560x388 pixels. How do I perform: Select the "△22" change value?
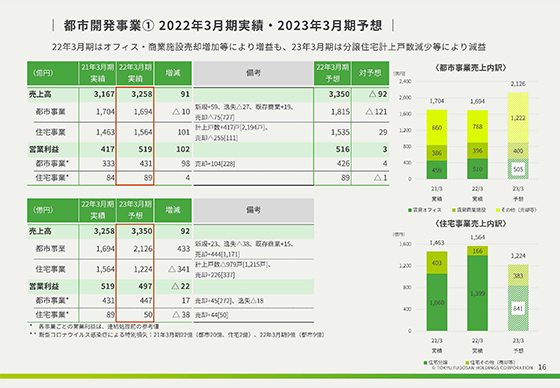(181, 286)
